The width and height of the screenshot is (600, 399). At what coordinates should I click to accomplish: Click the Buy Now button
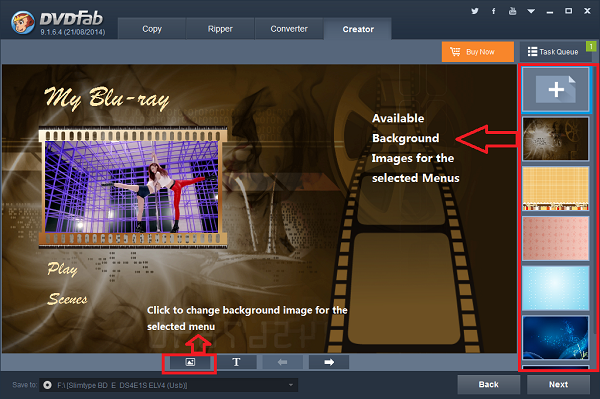[478, 52]
